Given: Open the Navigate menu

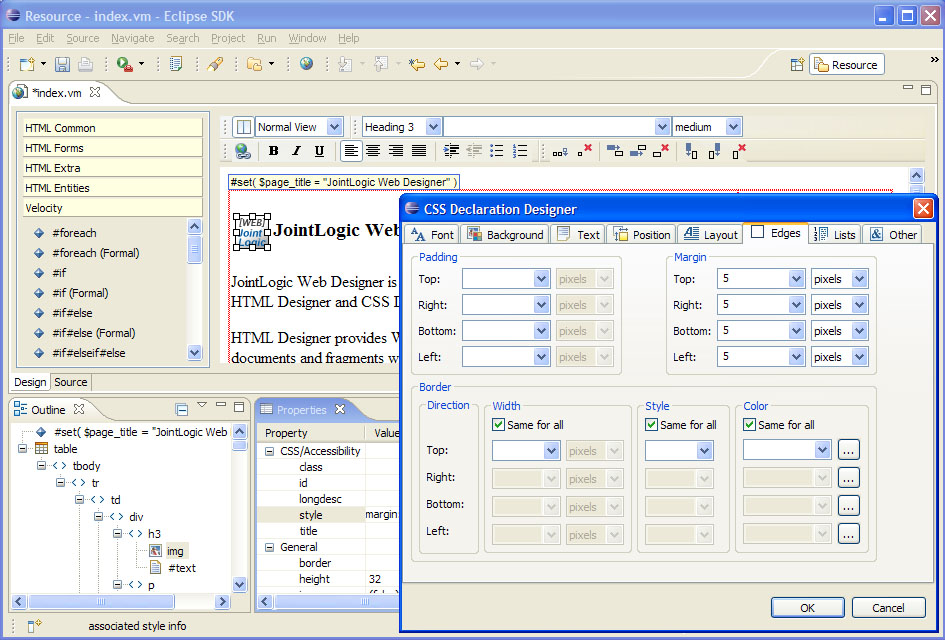Looking at the screenshot, I should [x=133, y=38].
